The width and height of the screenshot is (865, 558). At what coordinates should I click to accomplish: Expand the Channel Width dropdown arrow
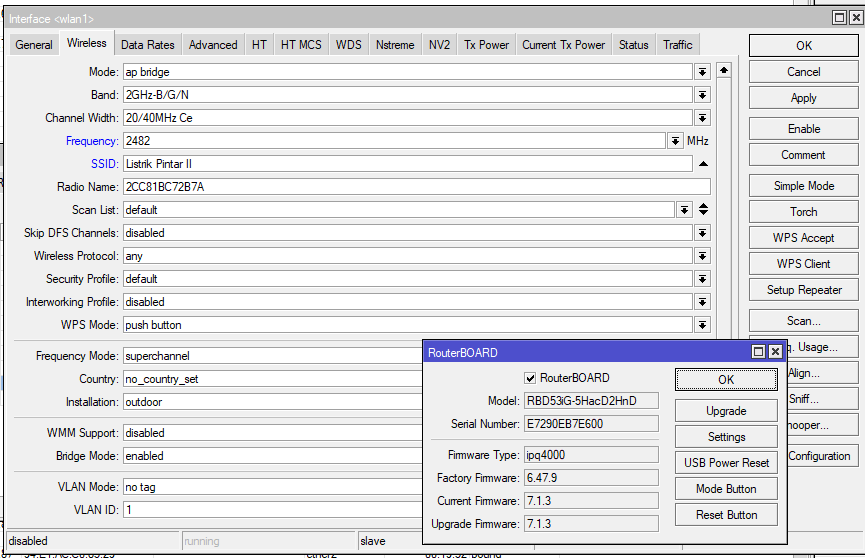click(x=702, y=118)
